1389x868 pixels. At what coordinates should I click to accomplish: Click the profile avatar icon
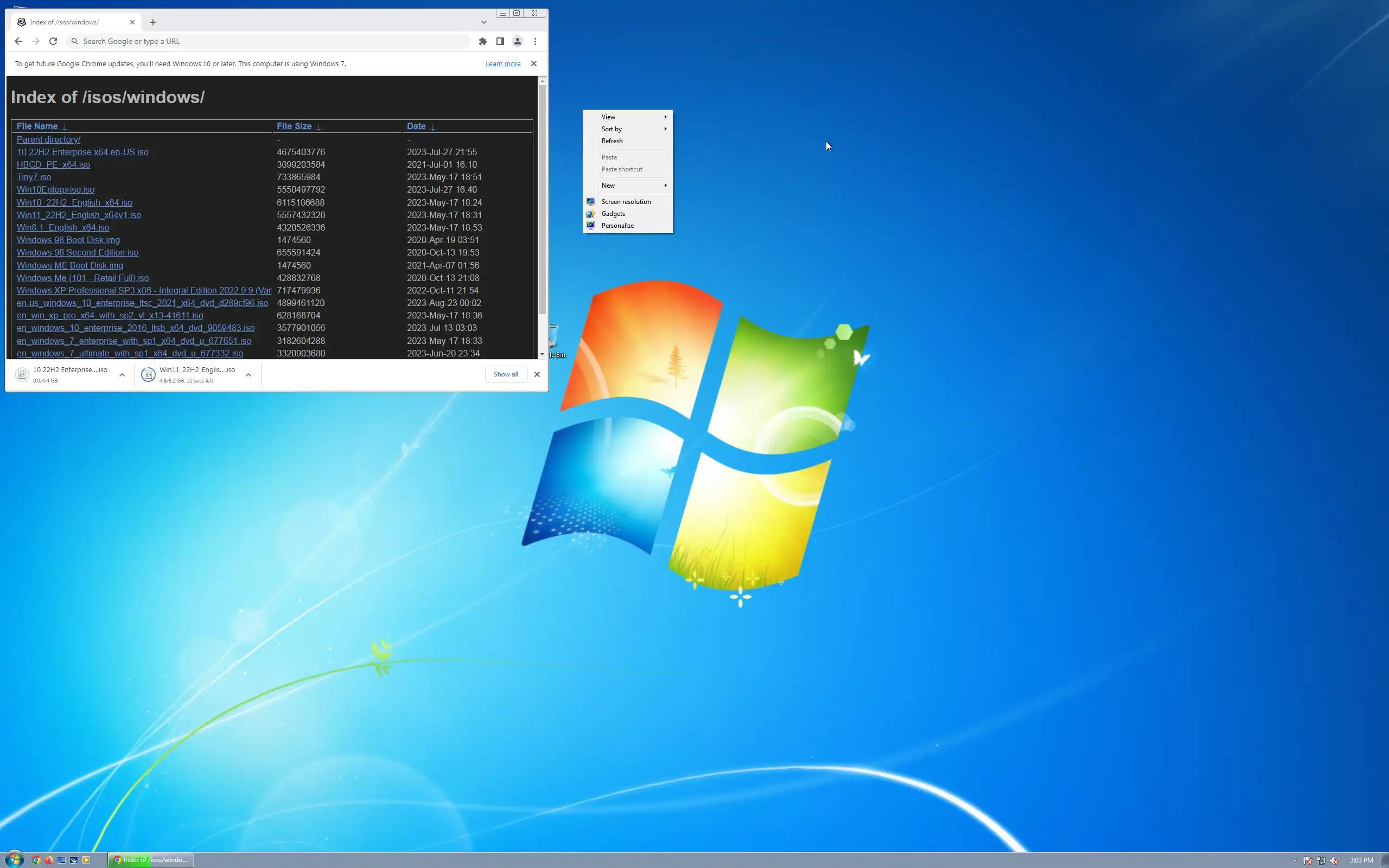[517, 41]
